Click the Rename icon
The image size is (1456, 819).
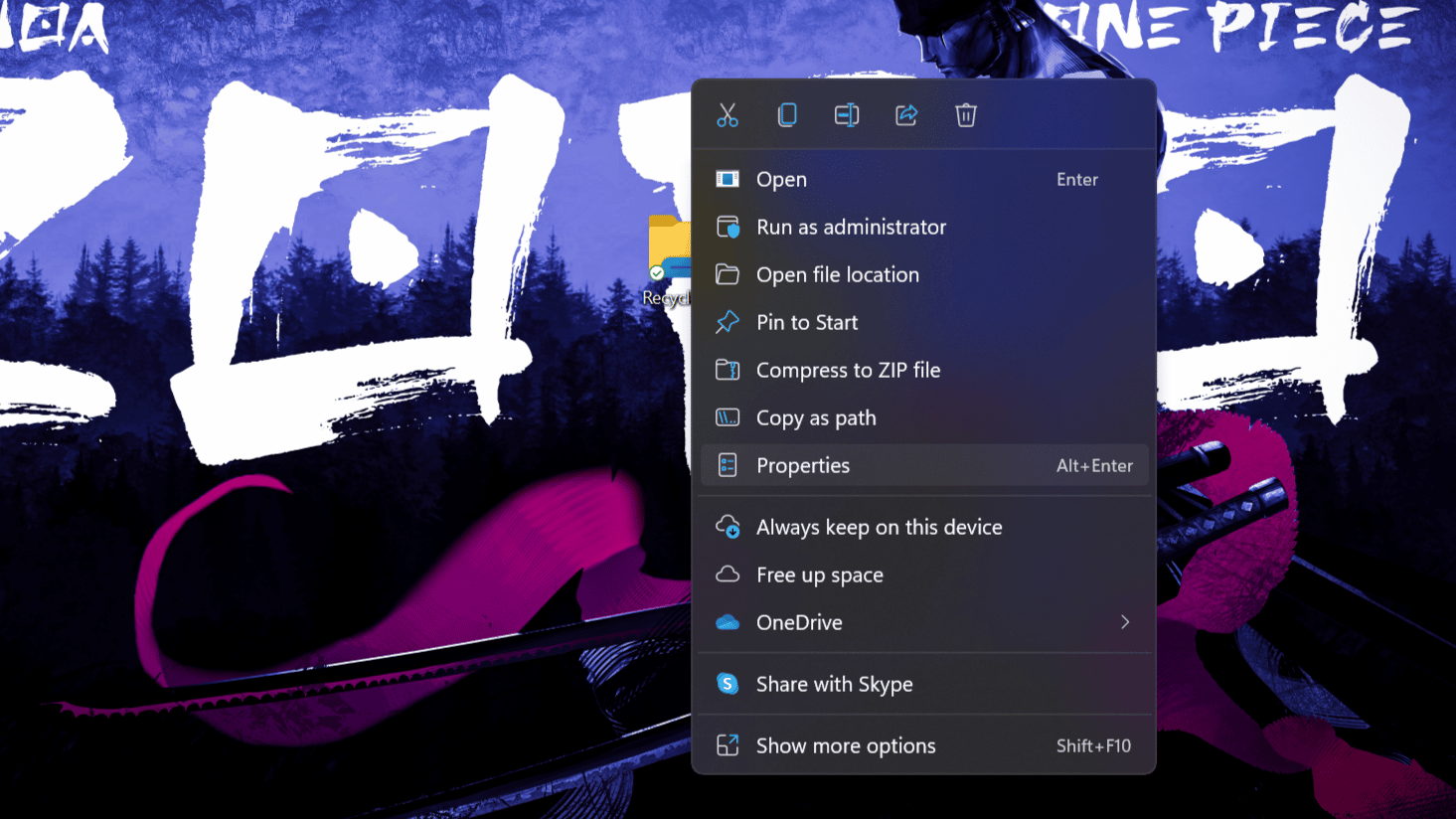(847, 115)
